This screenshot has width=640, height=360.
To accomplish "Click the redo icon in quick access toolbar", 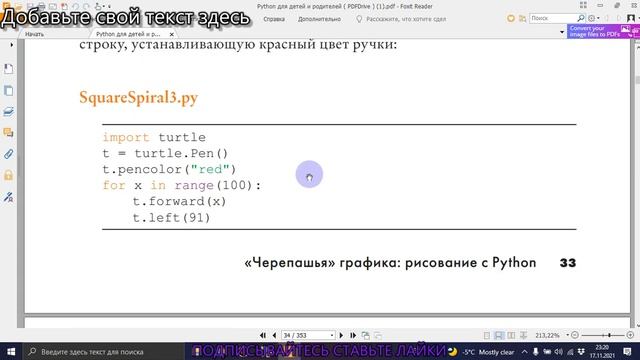I will 86,6.
